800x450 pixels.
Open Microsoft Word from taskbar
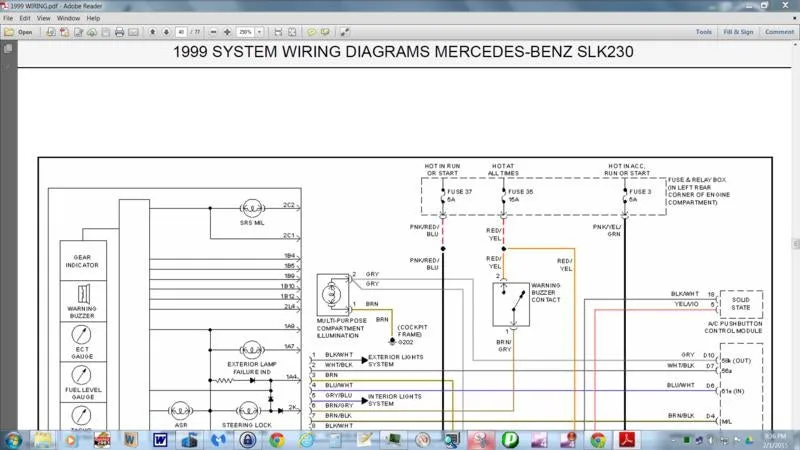pos(160,440)
